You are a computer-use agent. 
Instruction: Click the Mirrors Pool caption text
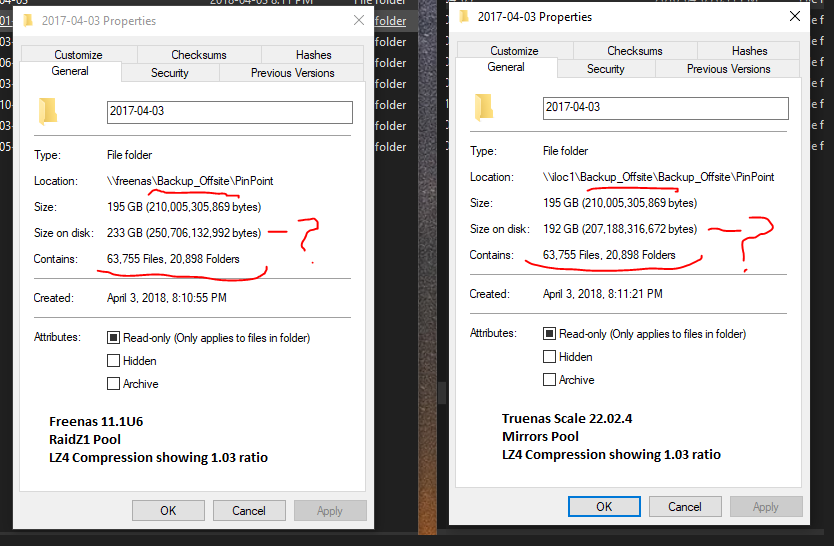tap(540, 436)
